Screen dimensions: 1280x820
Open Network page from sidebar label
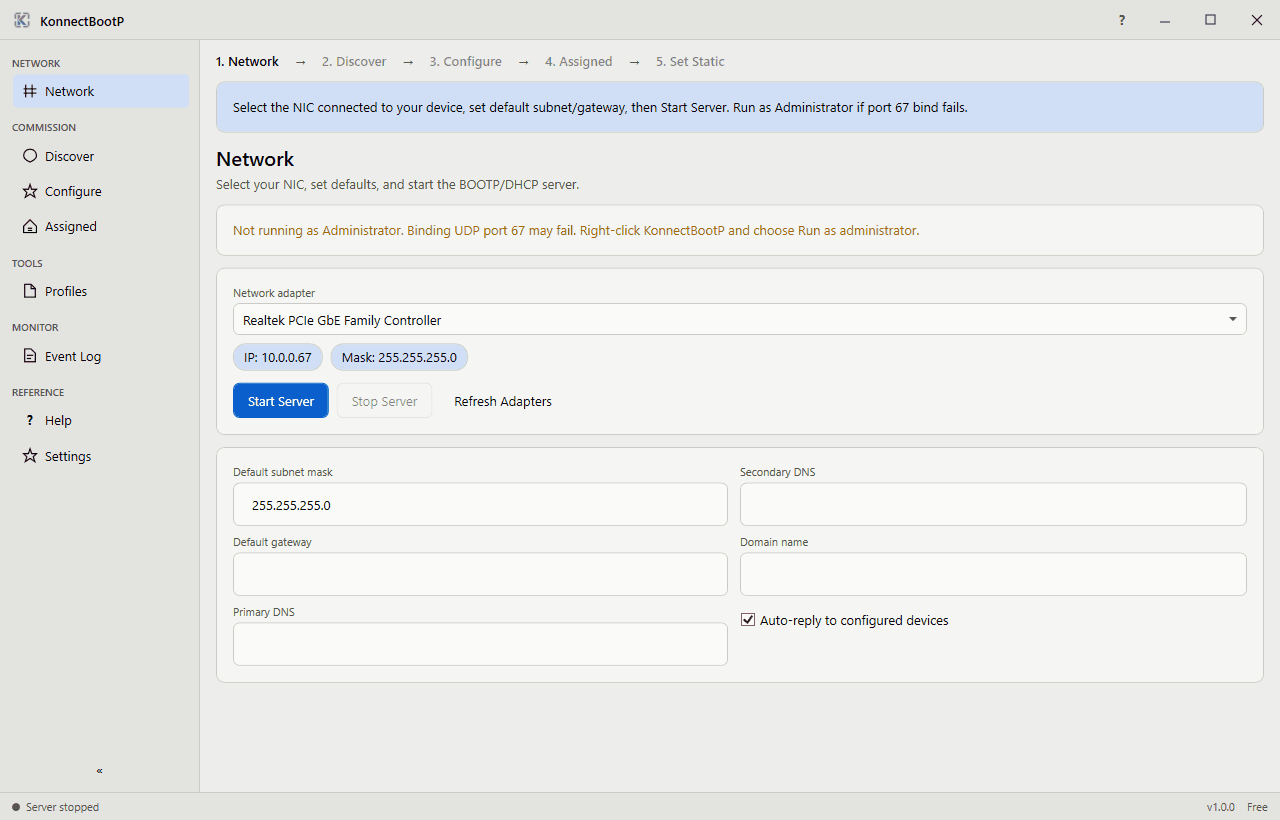[69, 91]
